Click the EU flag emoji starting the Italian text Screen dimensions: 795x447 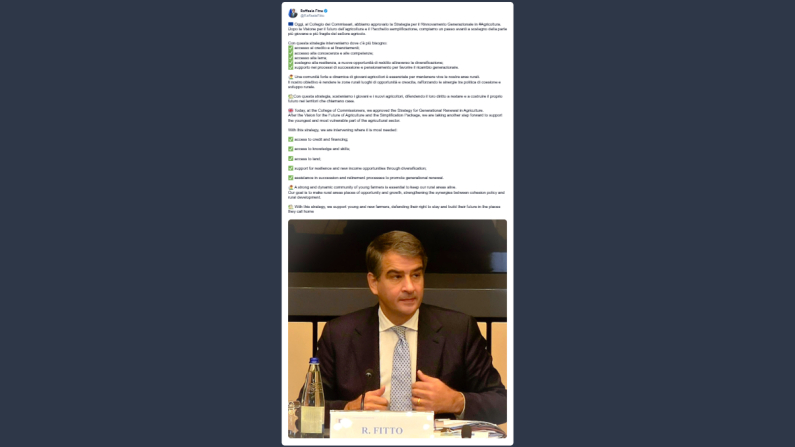(x=291, y=24)
